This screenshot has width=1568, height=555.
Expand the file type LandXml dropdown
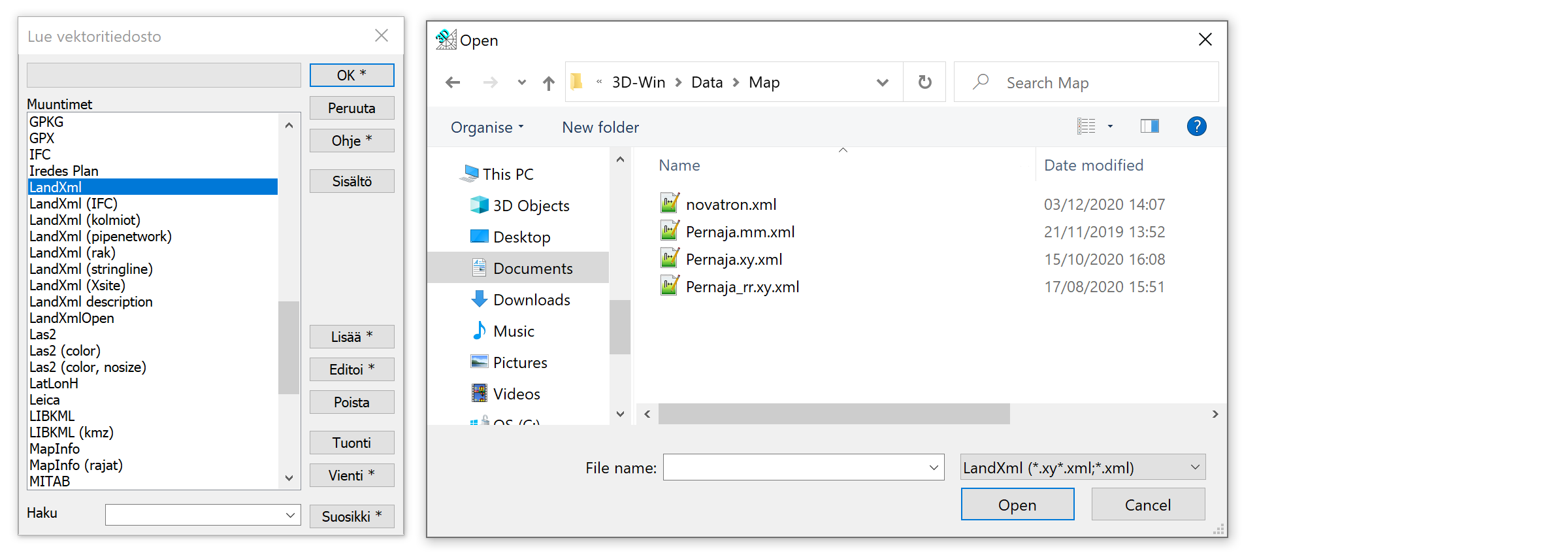1194,467
